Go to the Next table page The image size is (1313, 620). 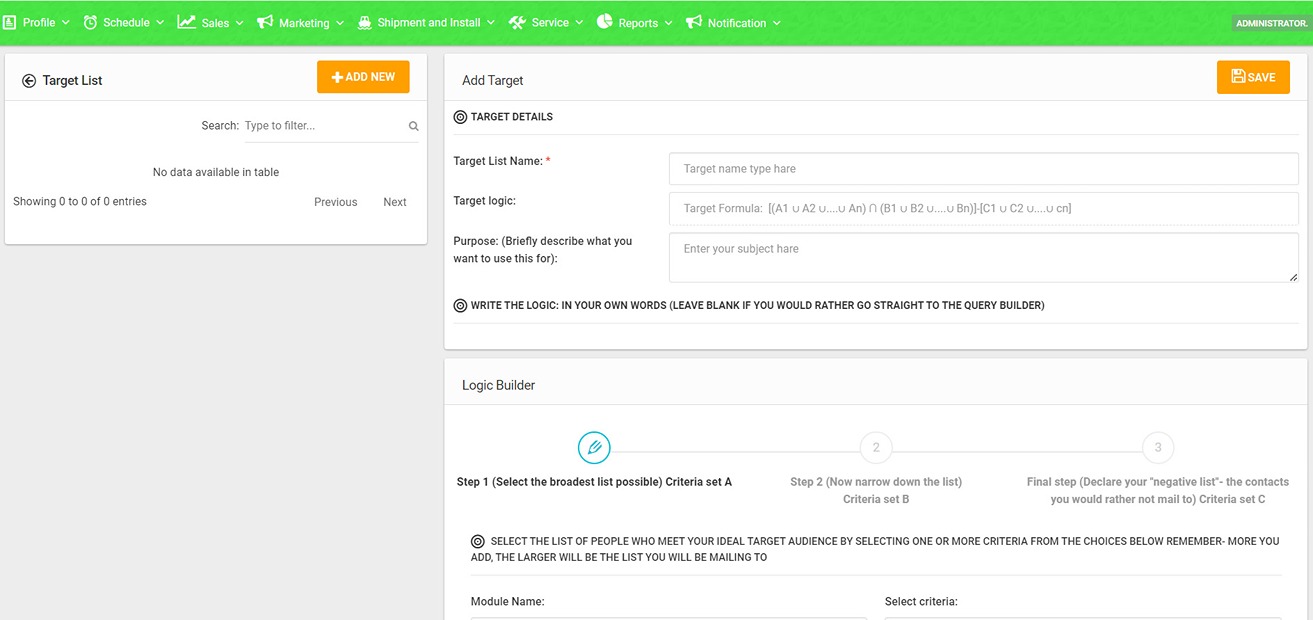(395, 202)
